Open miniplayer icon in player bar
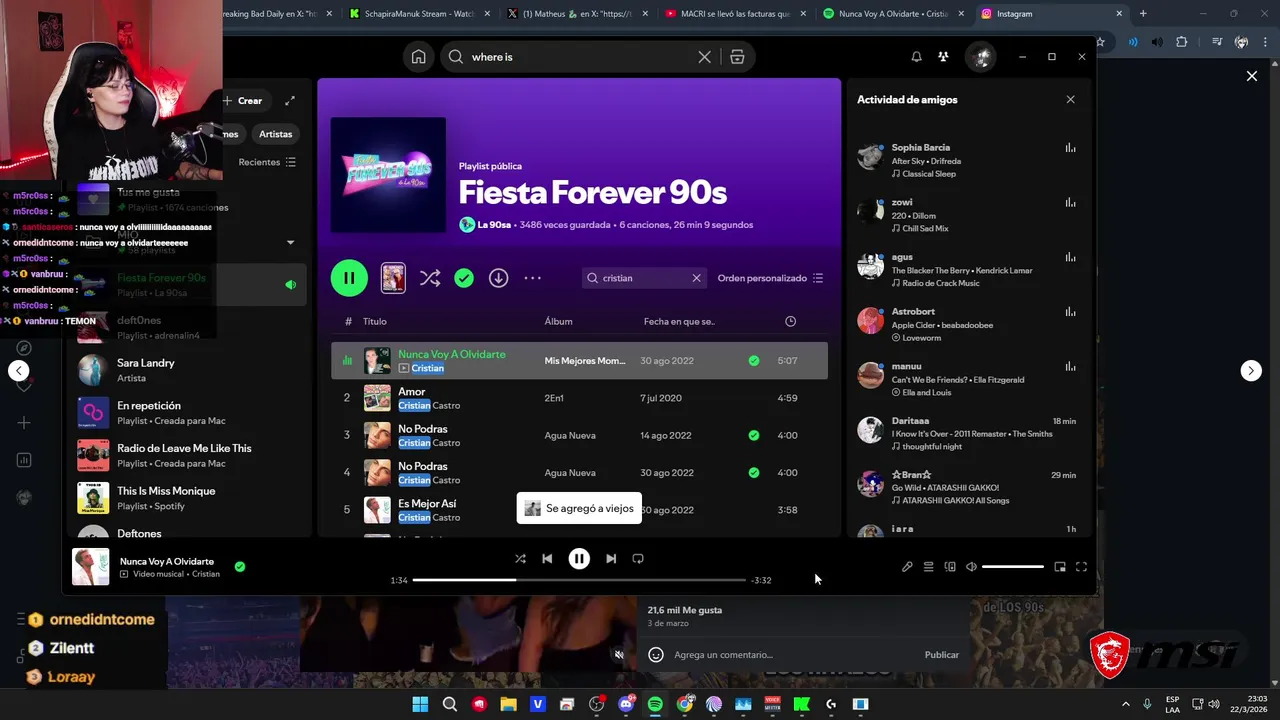 [1060, 567]
